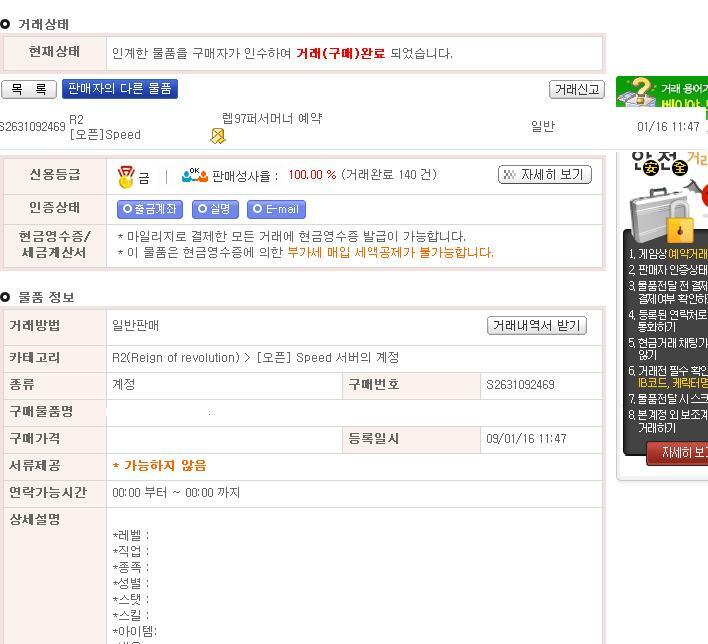Click the 목록 list button

(x=29, y=89)
